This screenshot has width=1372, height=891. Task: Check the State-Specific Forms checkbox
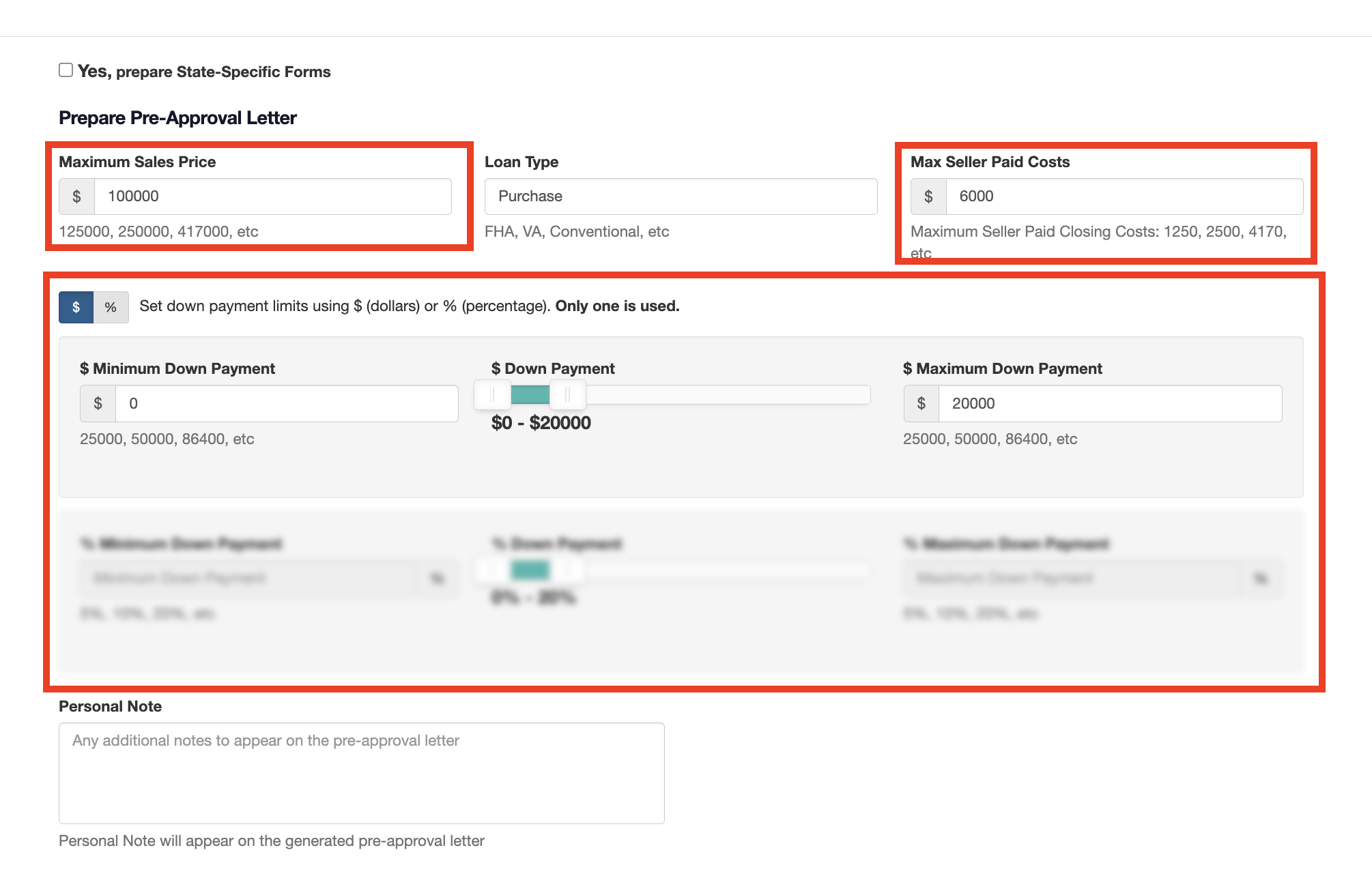[66, 70]
